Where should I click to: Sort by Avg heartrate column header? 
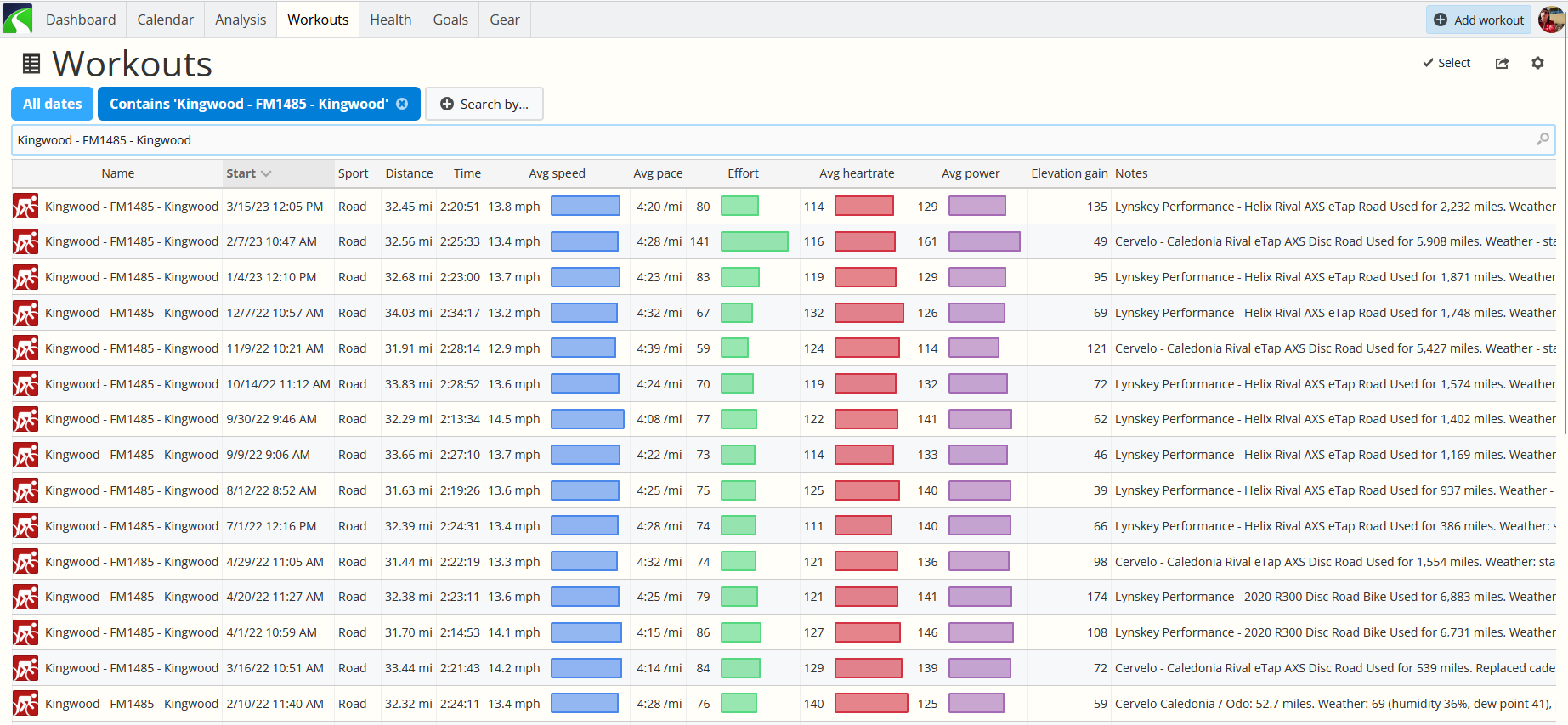[856, 173]
